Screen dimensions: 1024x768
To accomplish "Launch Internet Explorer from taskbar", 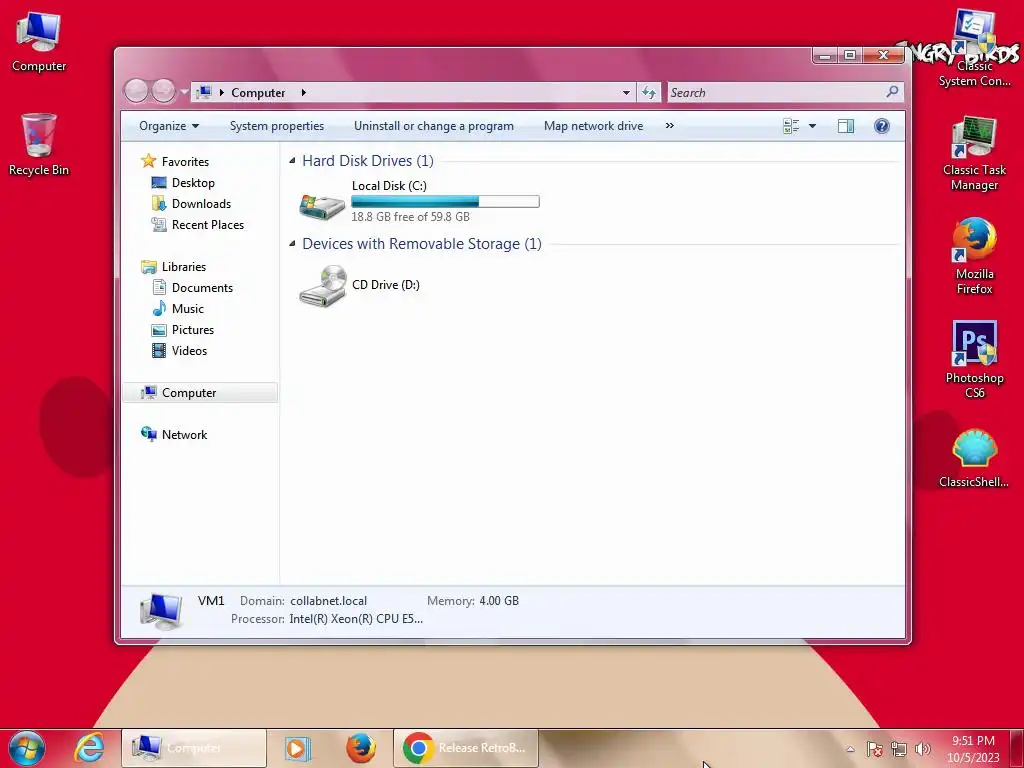I will coord(89,748).
